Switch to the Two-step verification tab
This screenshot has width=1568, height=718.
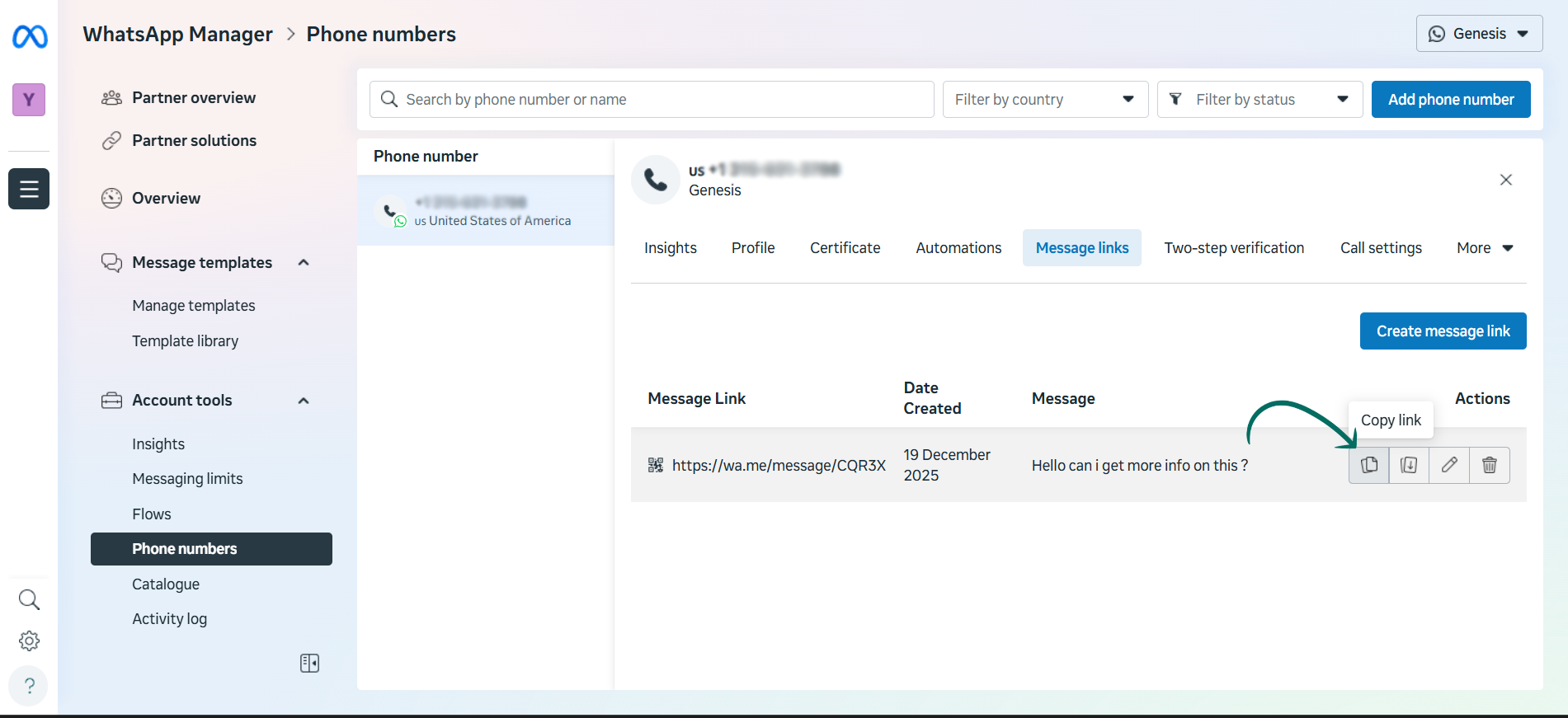click(1234, 248)
